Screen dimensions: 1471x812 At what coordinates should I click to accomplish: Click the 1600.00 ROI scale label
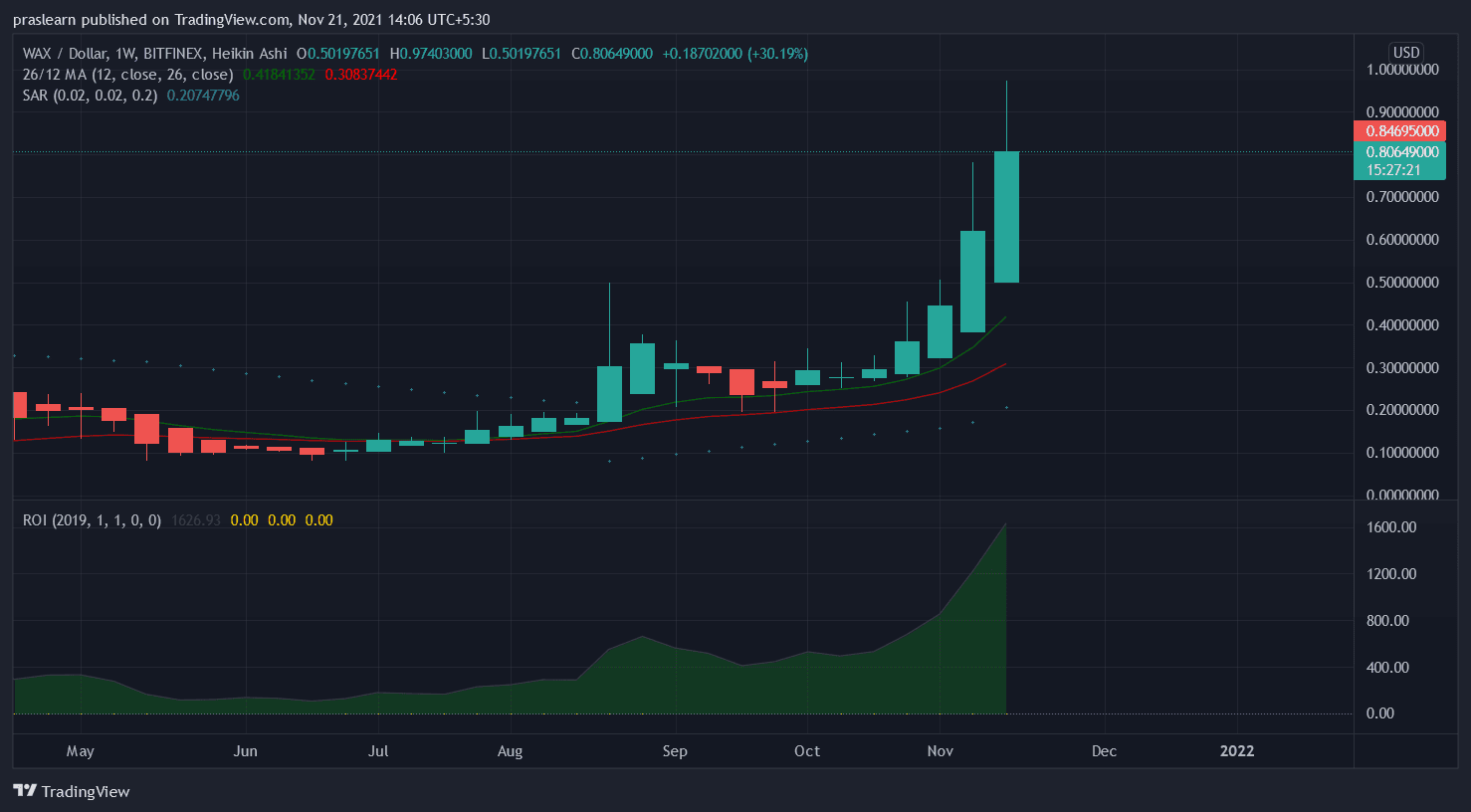(x=1390, y=527)
